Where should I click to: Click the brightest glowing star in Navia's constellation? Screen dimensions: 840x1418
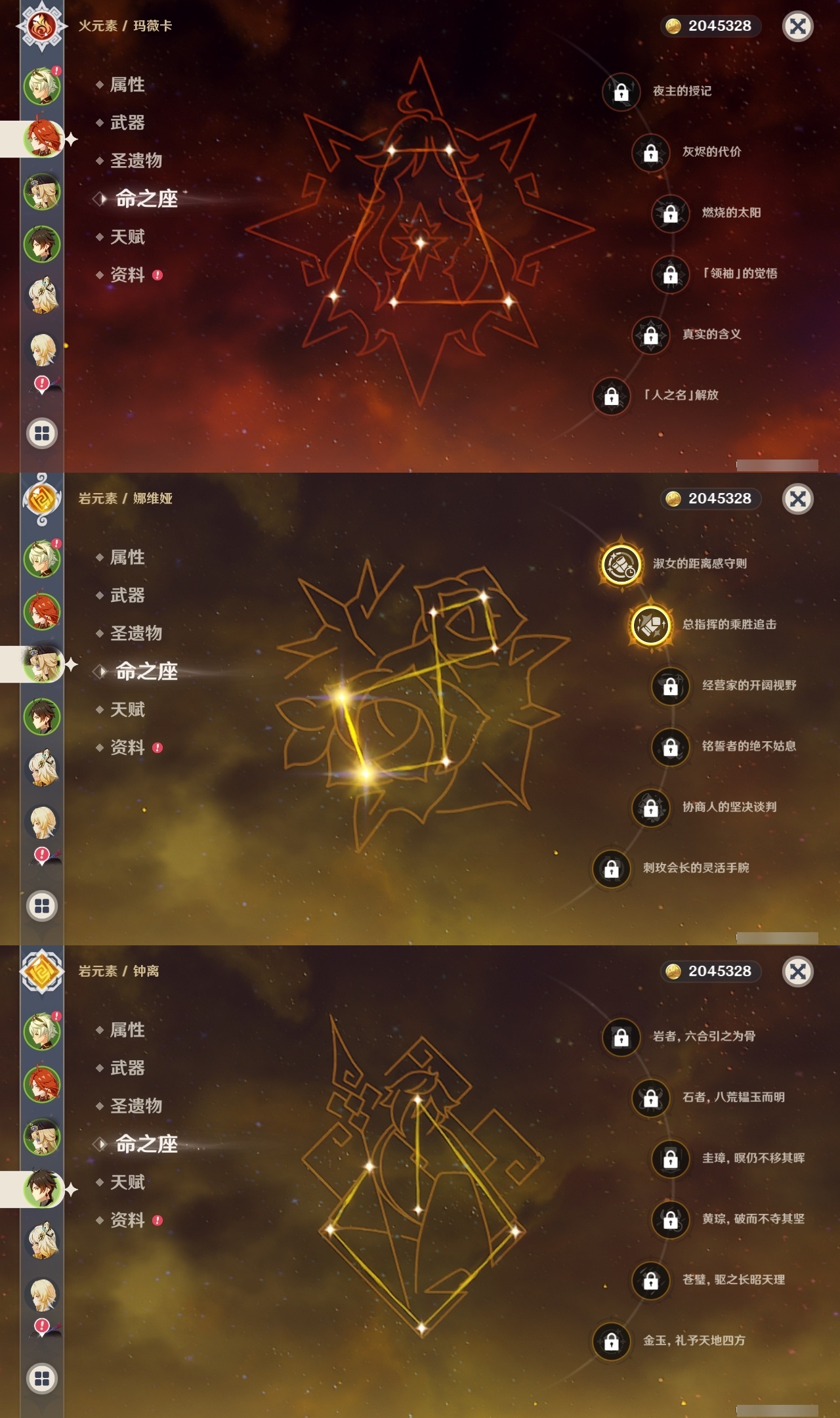[x=342, y=697]
